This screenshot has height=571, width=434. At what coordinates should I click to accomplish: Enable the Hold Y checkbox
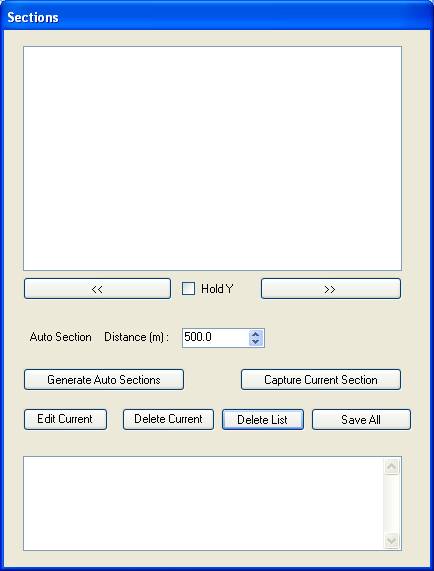pyautogui.click(x=188, y=289)
